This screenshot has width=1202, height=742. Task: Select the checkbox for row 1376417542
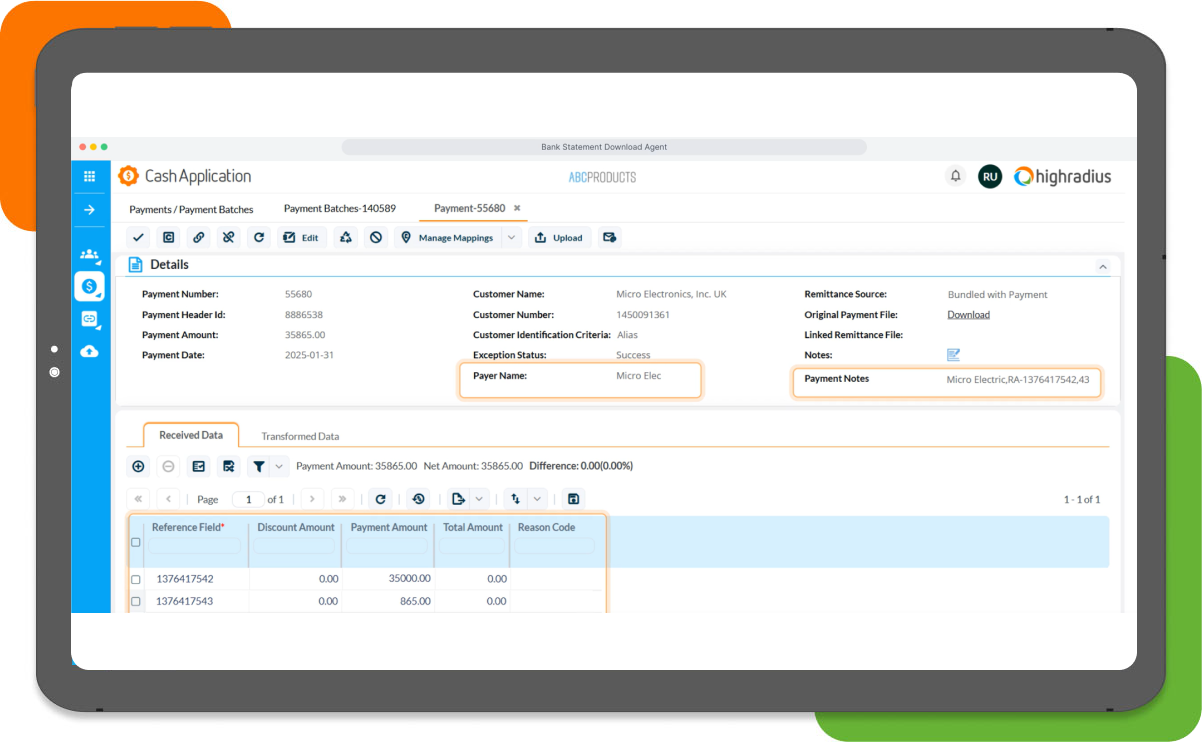136,579
